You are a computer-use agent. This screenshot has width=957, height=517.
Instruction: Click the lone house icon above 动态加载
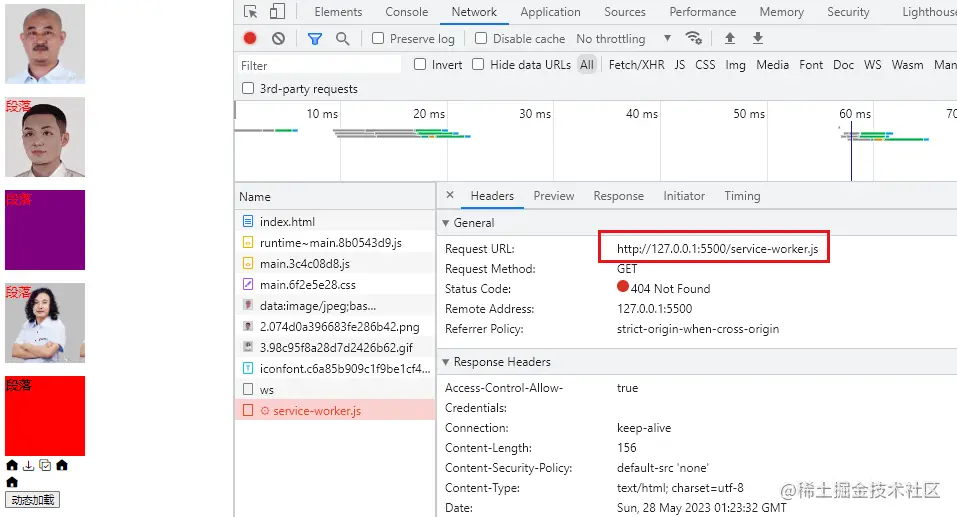12,482
